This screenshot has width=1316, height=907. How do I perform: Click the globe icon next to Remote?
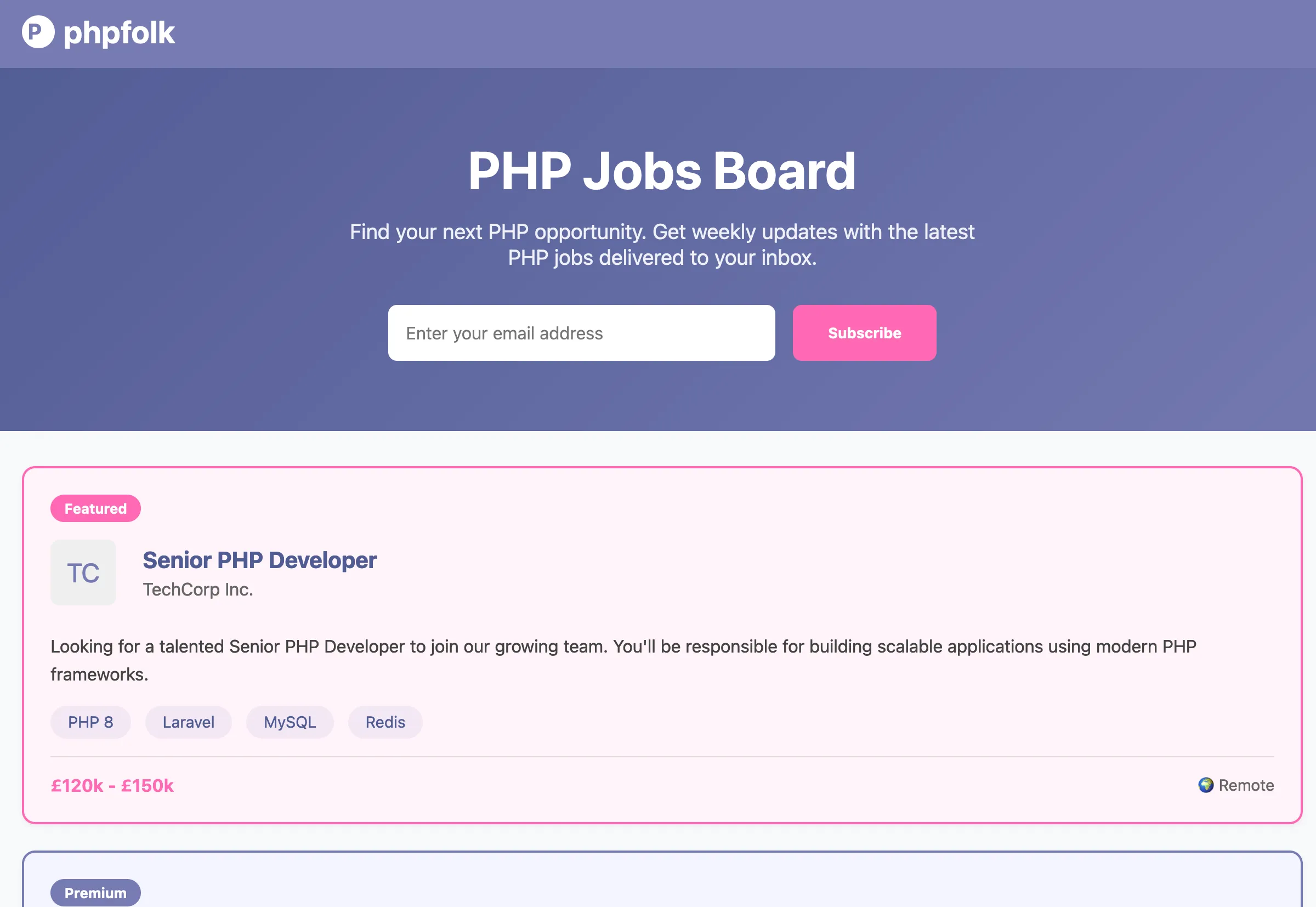[x=1206, y=785]
